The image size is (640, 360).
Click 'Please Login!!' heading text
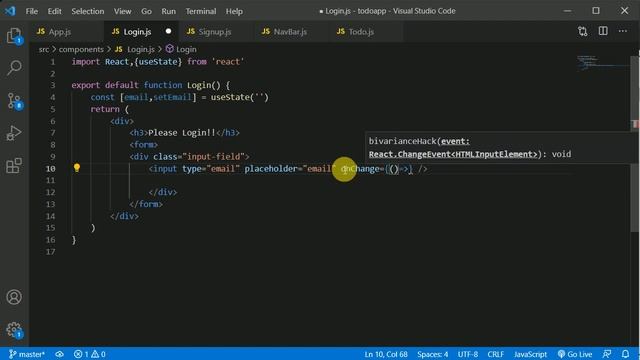[x=182, y=133]
